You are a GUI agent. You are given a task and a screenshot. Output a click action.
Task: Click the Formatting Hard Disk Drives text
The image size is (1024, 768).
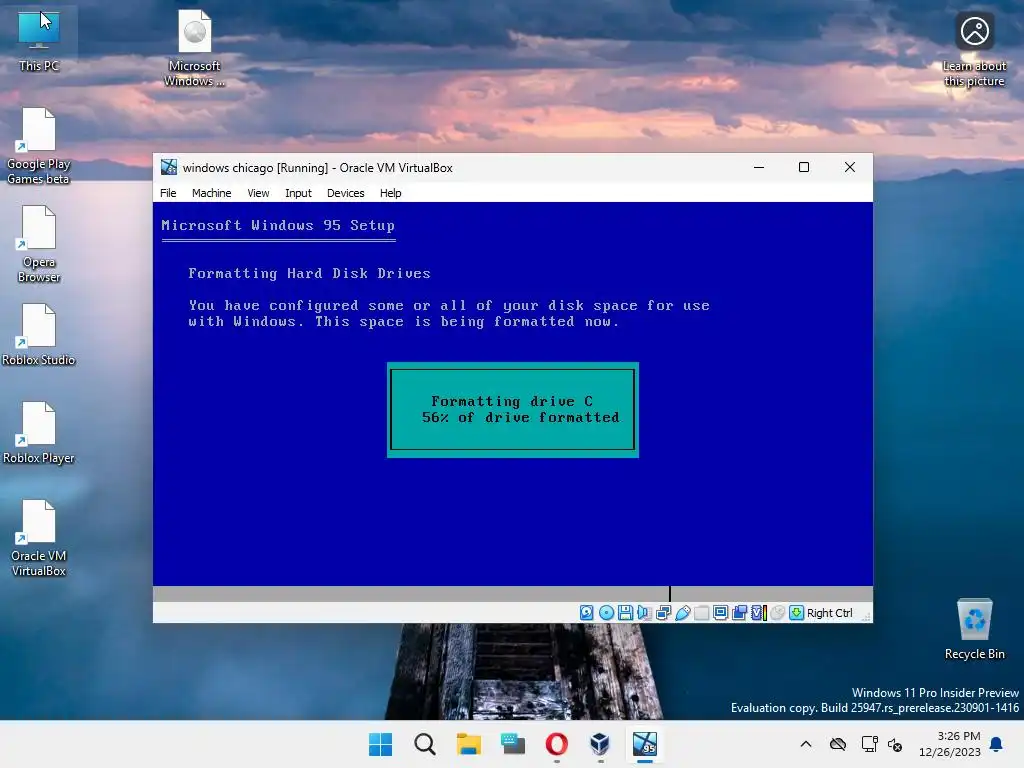coord(310,273)
